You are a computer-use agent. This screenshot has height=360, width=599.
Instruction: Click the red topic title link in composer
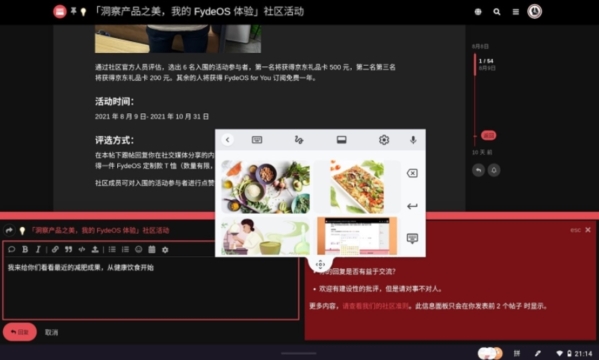click(x=99, y=230)
